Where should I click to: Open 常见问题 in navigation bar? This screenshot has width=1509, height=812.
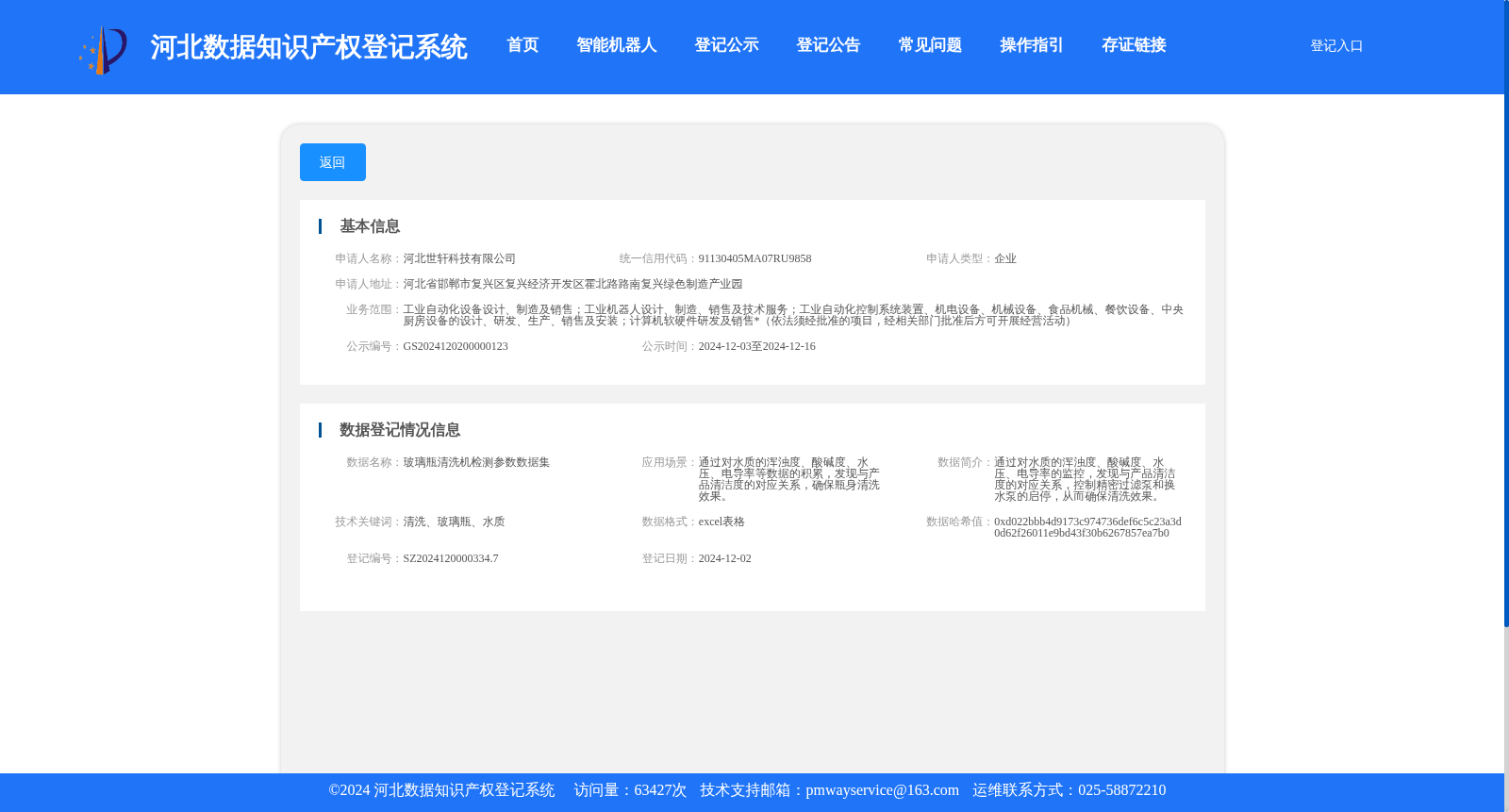tap(930, 45)
